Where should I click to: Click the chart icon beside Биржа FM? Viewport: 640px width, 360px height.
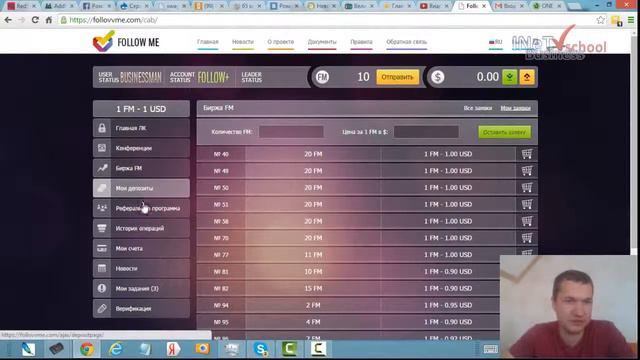pyautogui.click(x=102, y=168)
